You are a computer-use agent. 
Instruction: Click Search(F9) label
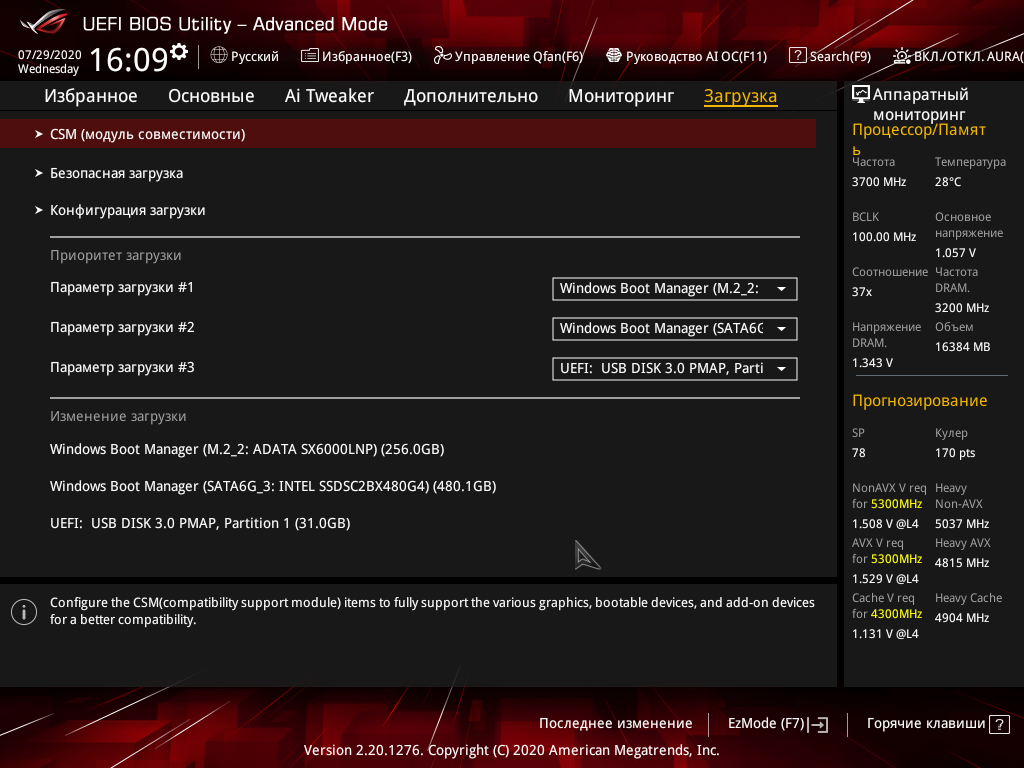pos(840,56)
